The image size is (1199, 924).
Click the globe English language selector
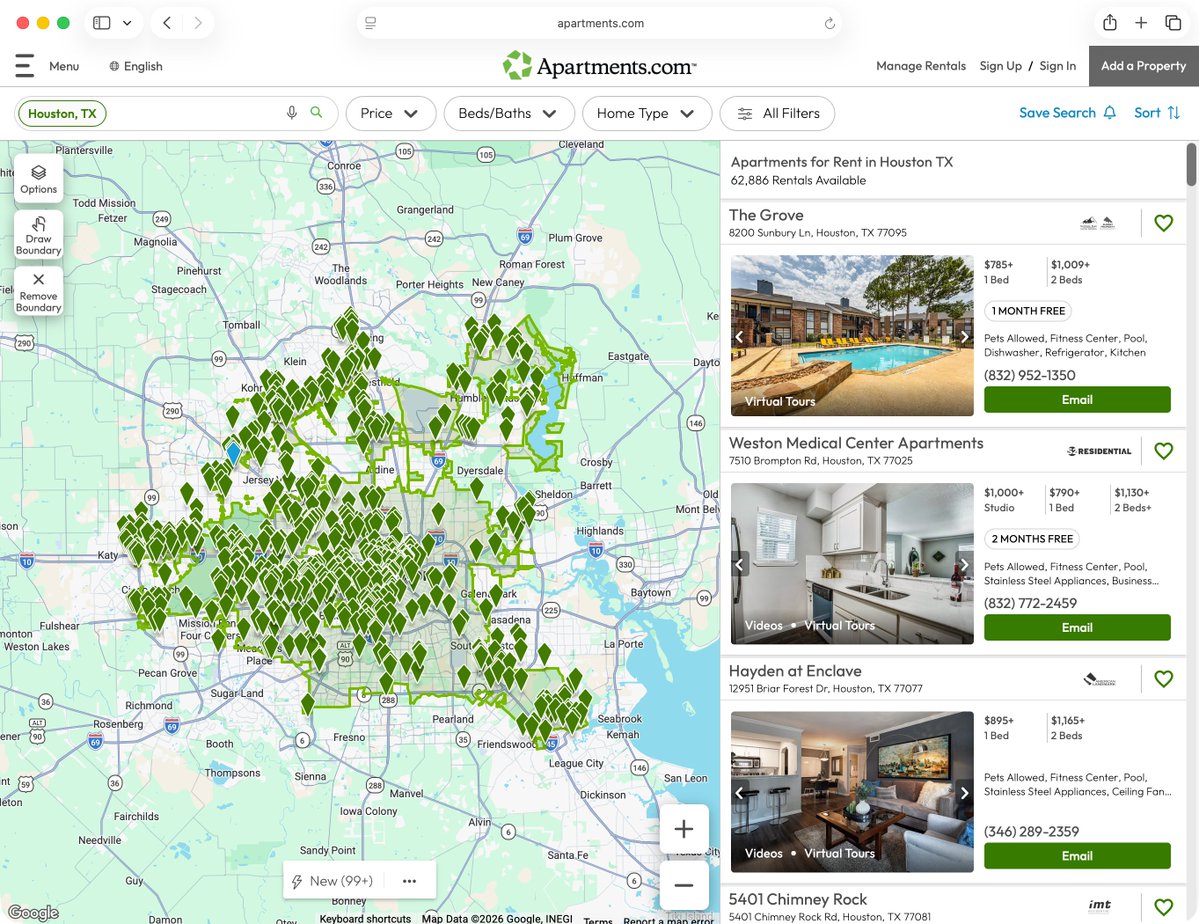[135, 67]
